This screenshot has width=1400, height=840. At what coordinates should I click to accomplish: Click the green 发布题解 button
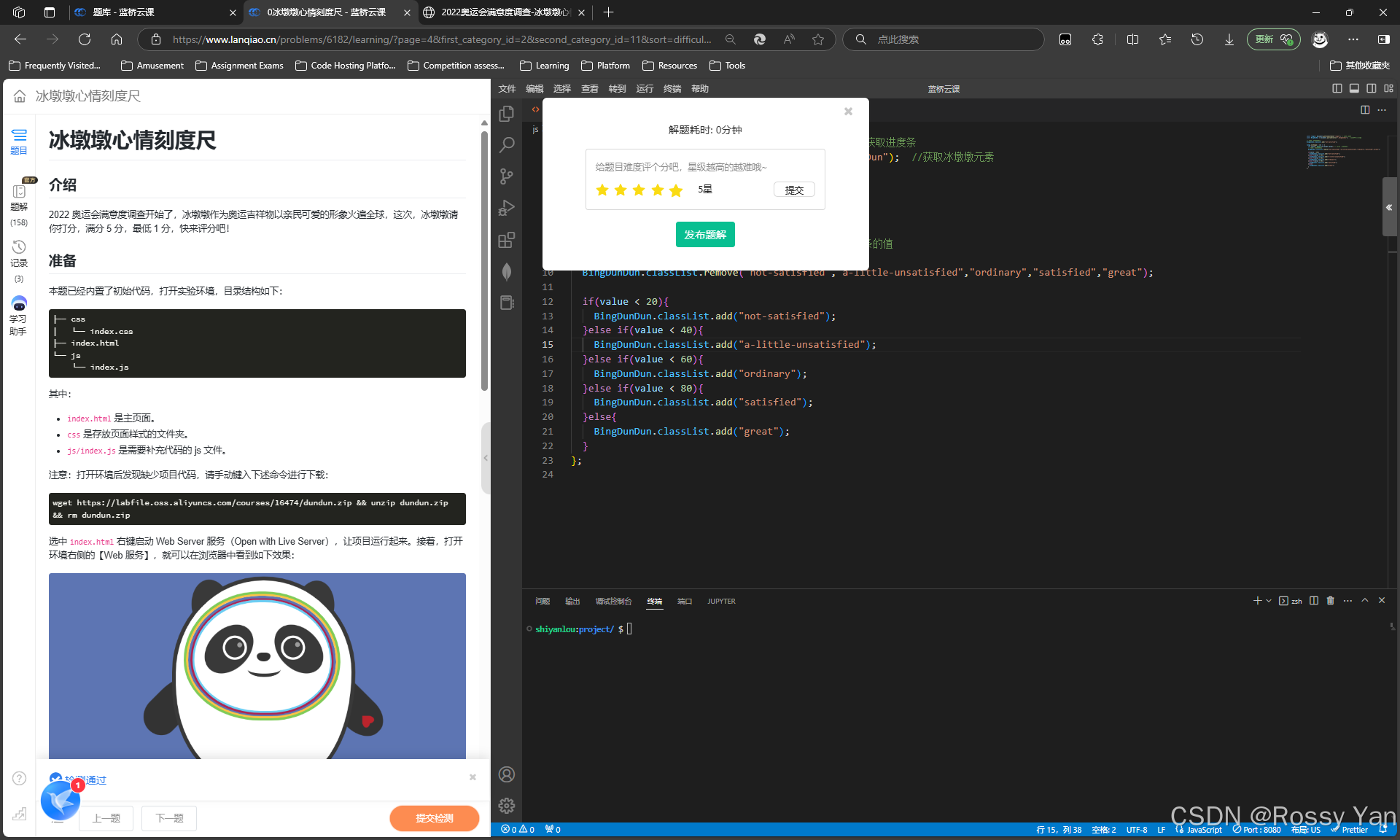tap(704, 235)
